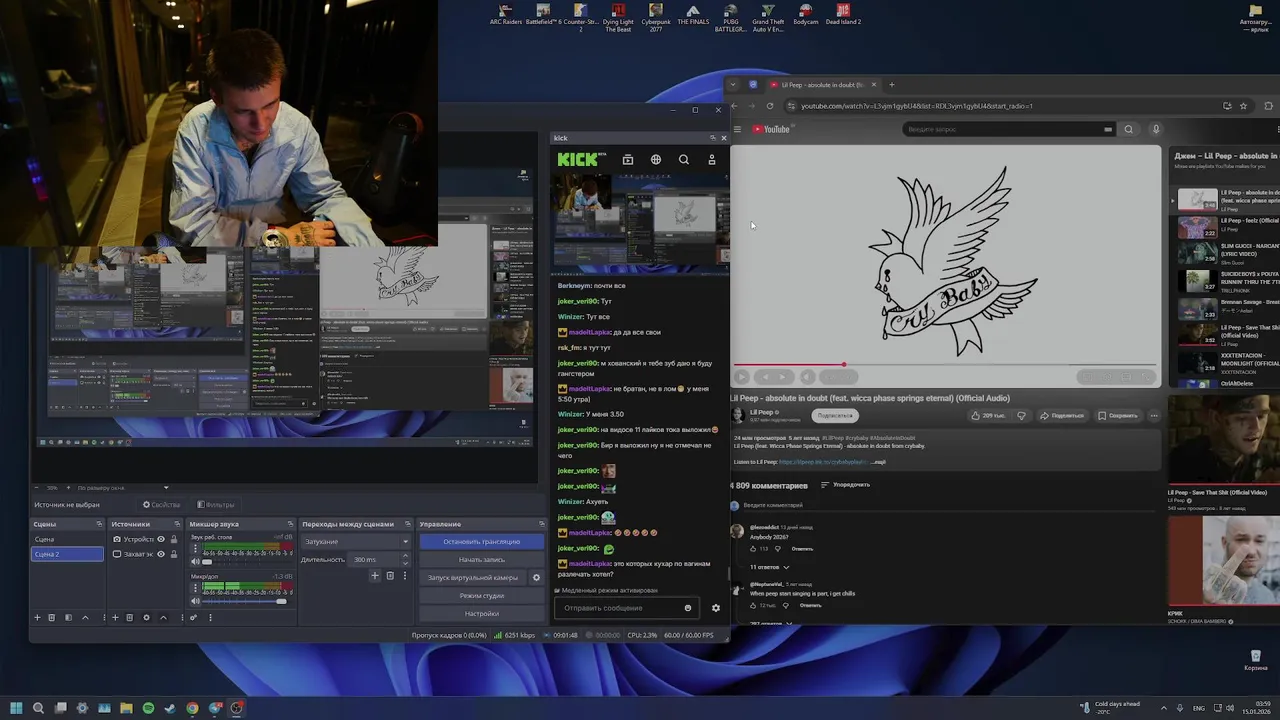Select Сцена 2 in scenes list
This screenshot has height=720, width=1280.
click(67, 554)
